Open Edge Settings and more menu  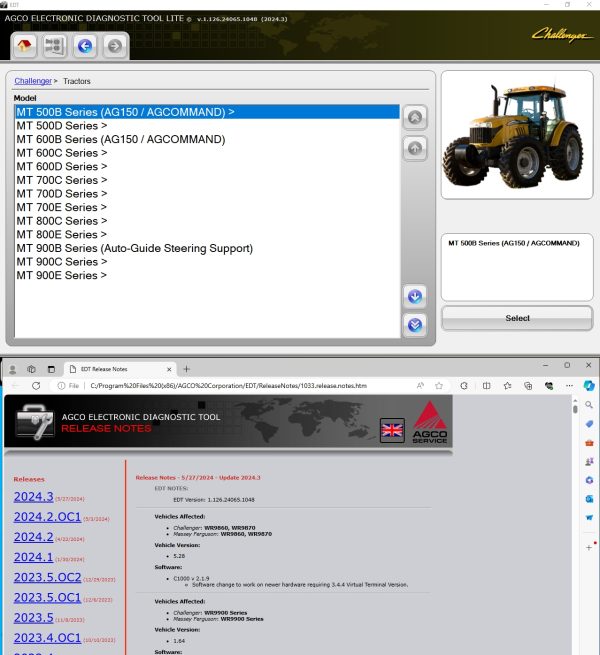click(x=569, y=386)
